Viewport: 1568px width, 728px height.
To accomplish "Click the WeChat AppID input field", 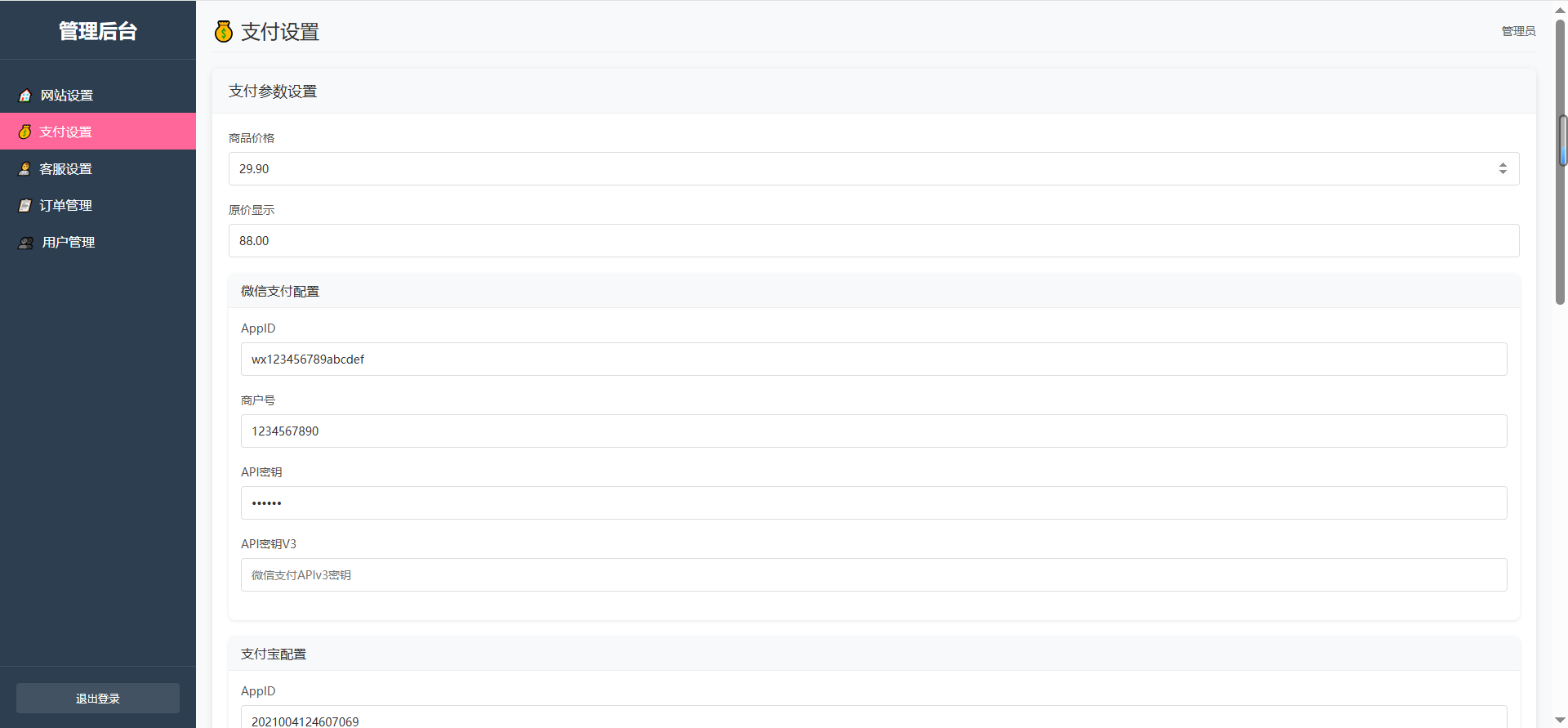I will pos(874,360).
